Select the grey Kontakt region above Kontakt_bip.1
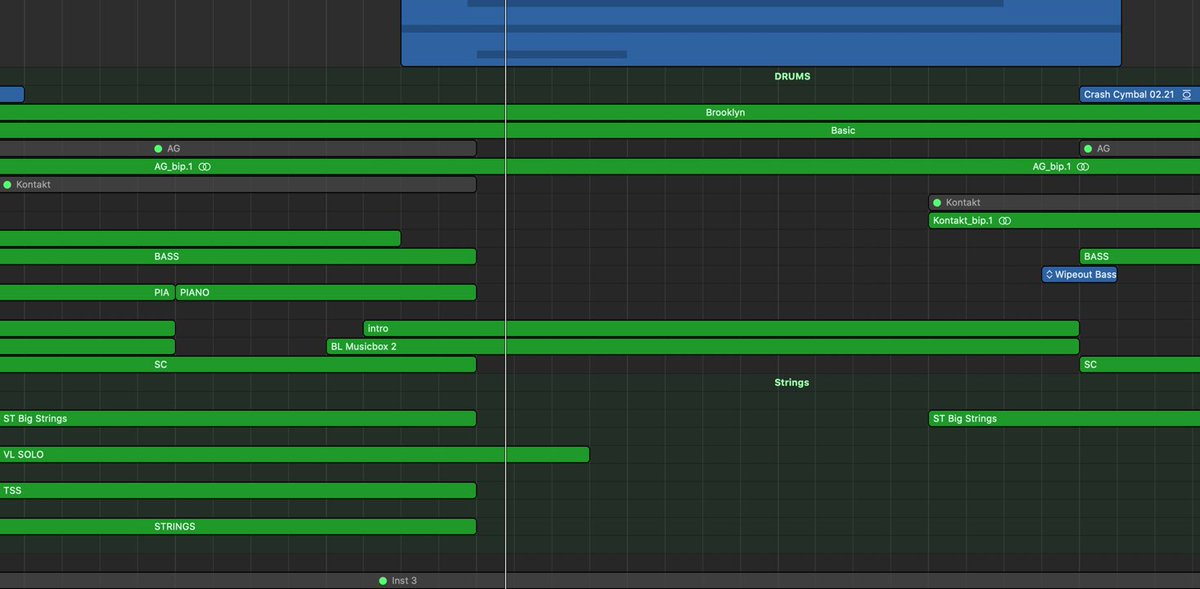The image size is (1200, 589). coord(1064,203)
